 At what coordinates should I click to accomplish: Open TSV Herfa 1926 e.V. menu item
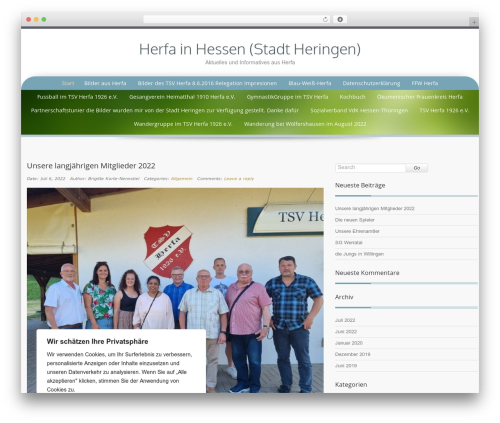tap(444, 110)
